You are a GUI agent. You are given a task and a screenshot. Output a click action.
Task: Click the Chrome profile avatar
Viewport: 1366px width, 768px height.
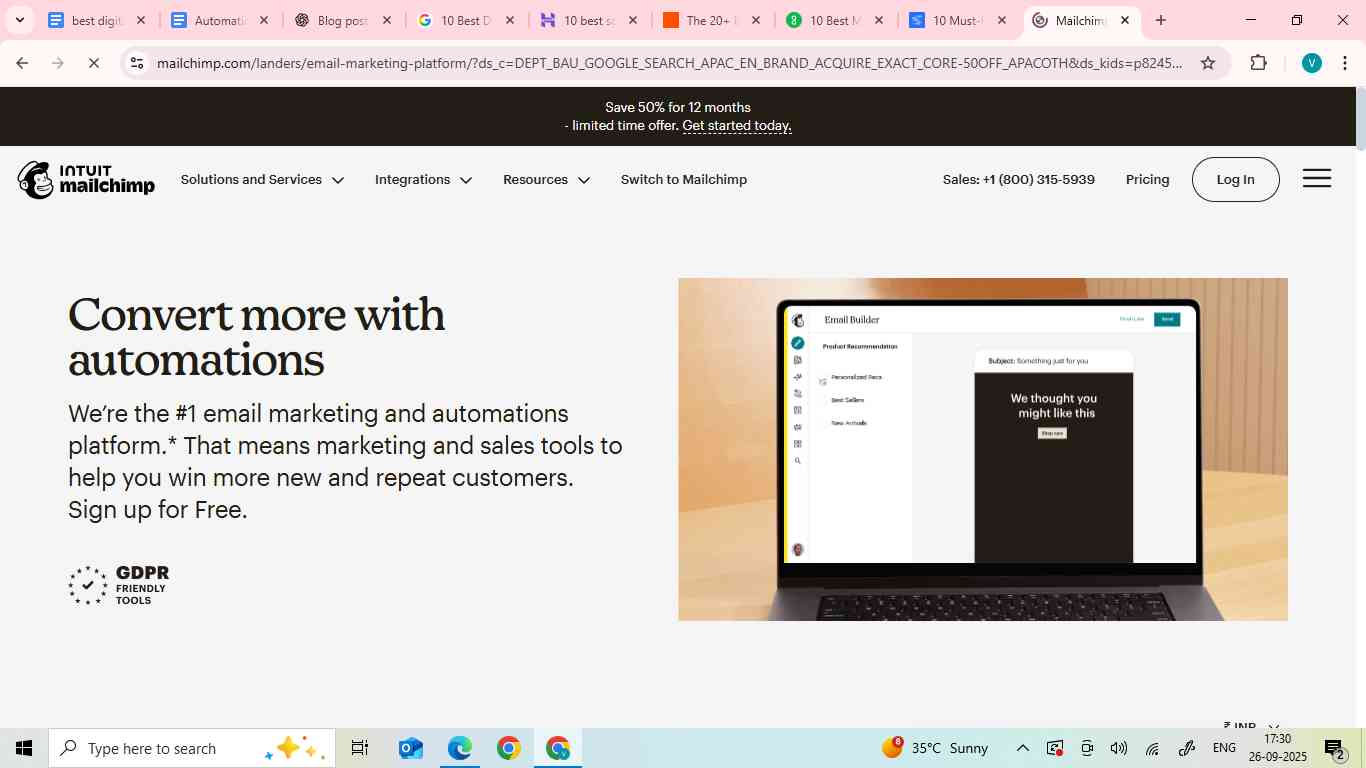coord(1311,62)
